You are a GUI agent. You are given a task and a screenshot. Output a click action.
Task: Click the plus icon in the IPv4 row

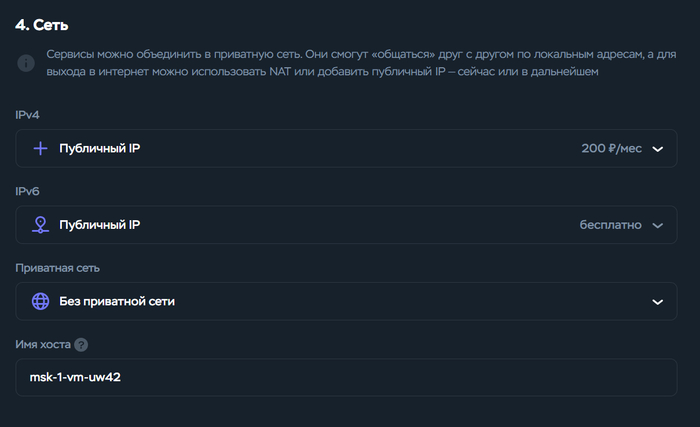[x=41, y=148]
